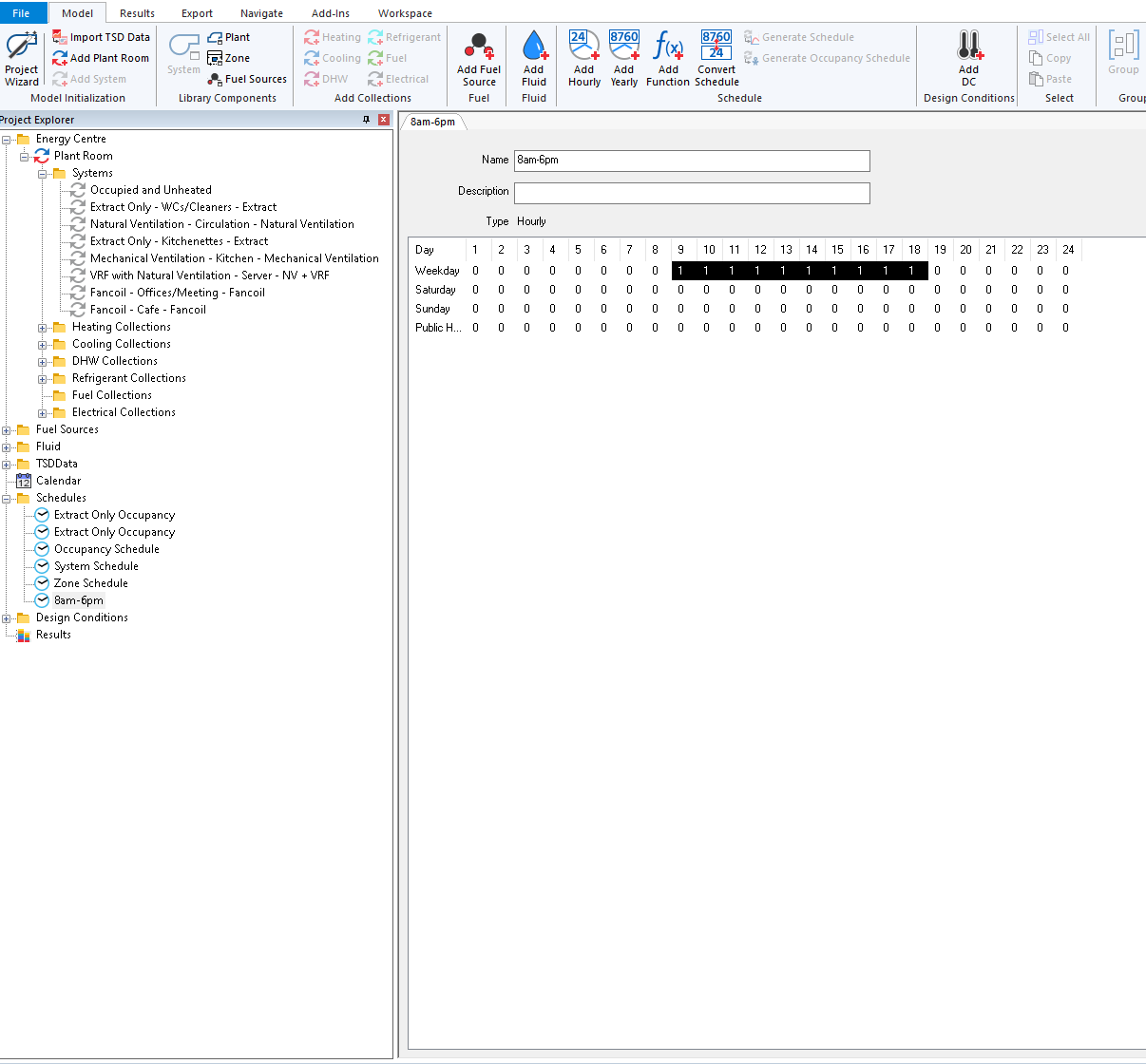The width and height of the screenshot is (1146, 1064).
Task: Click the Weekday row header
Action: (x=437, y=271)
